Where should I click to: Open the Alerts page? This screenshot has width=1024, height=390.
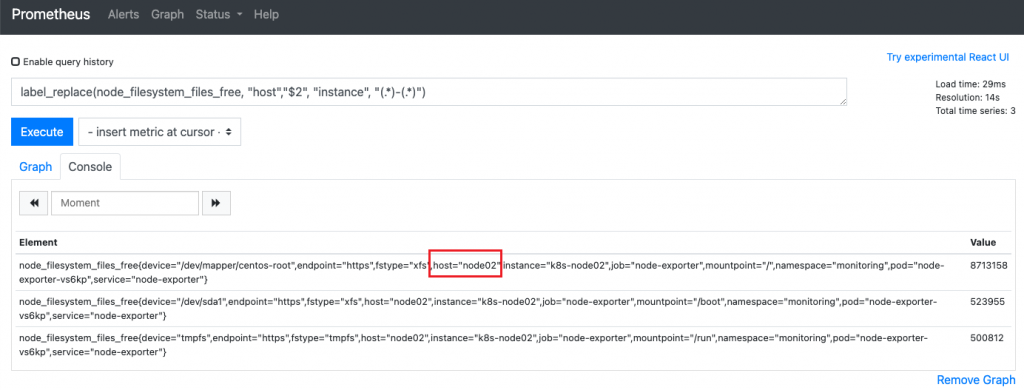123,14
